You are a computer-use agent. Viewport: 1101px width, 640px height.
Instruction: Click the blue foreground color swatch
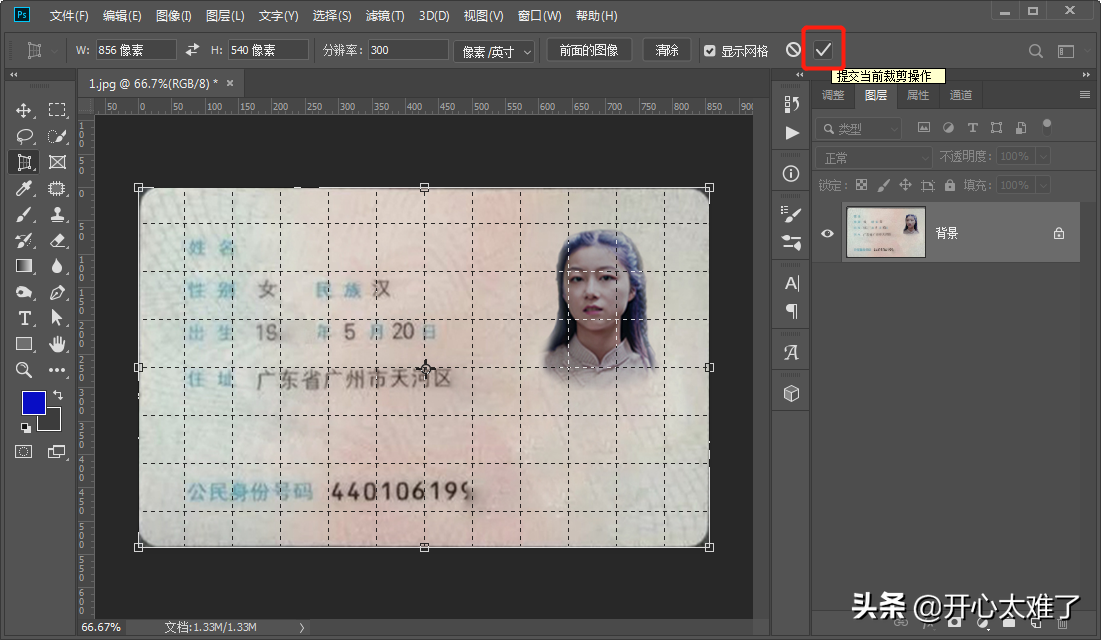pos(34,402)
